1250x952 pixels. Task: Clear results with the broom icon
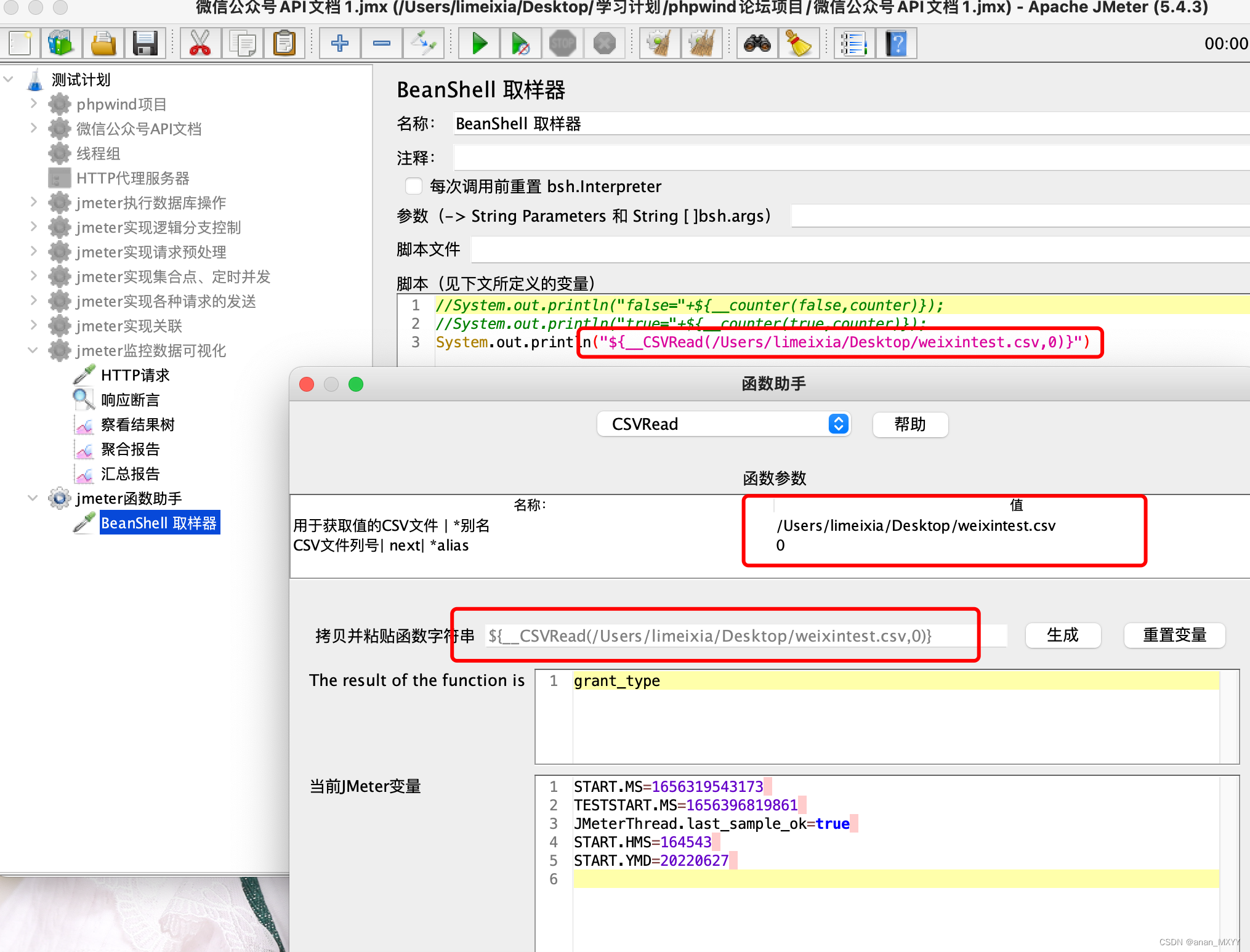pyautogui.click(x=659, y=43)
